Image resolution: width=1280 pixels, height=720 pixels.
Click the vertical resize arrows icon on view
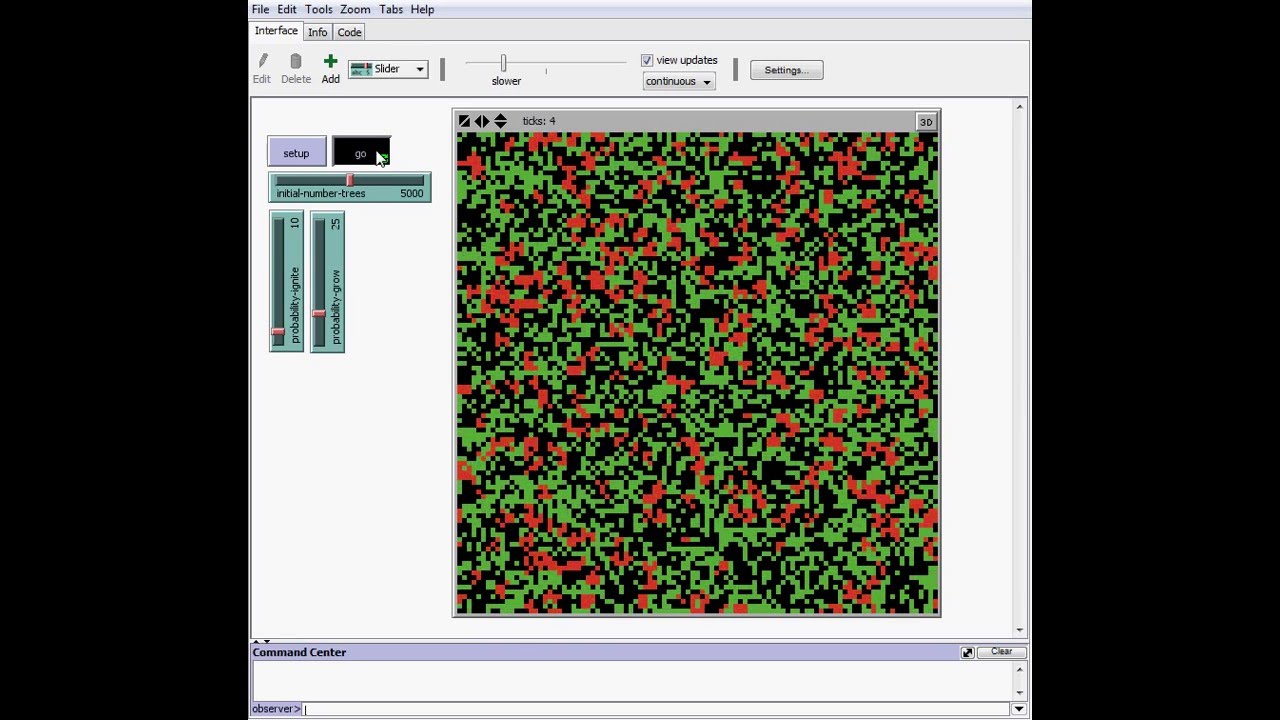(500, 121)
